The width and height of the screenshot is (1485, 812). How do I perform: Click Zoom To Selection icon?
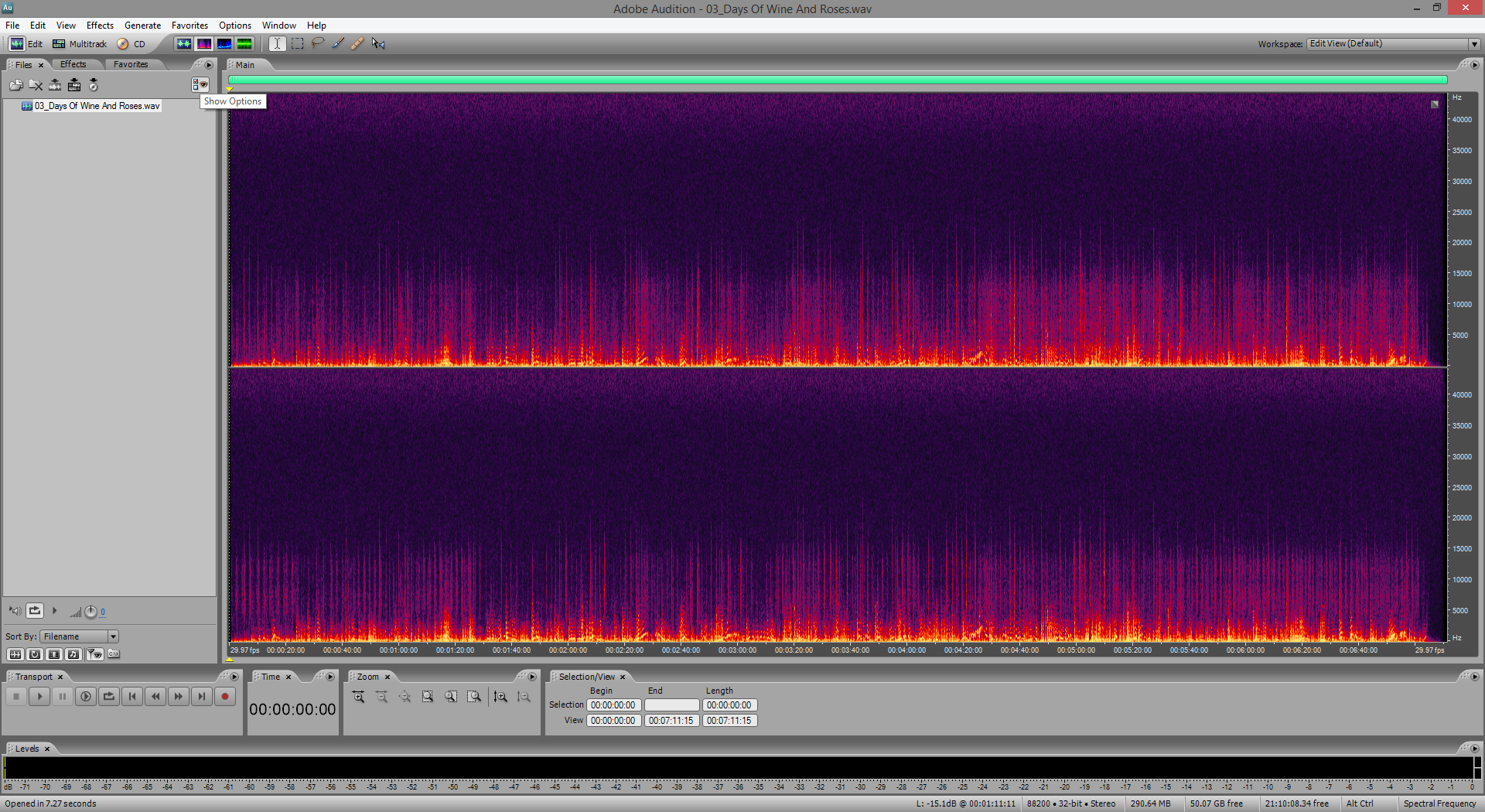[x=428, y=697]
